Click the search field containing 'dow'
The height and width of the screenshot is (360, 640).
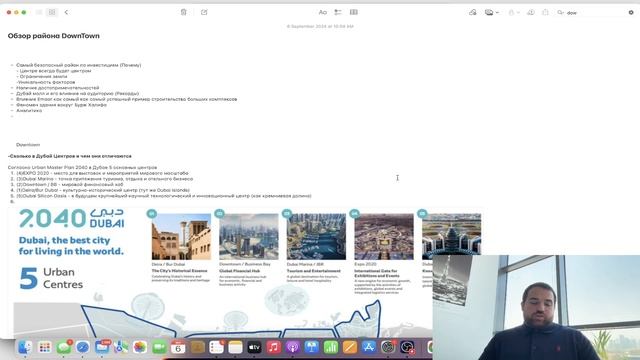click(x=595, y=13)
